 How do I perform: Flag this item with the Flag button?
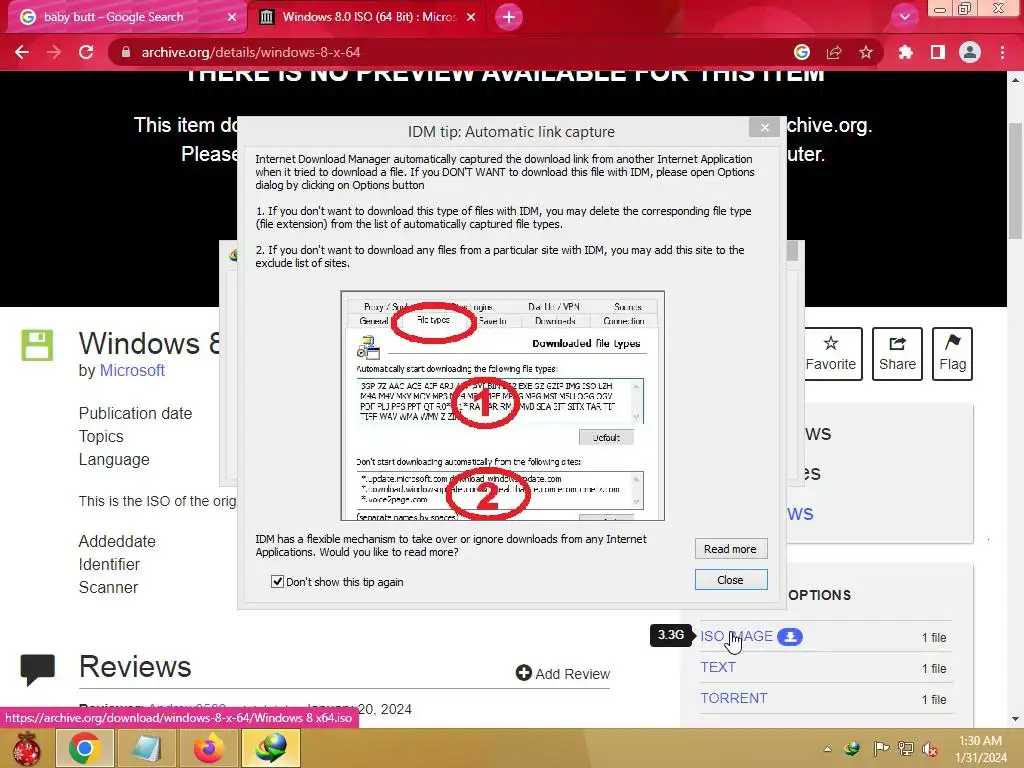click(x=952, y=353)
